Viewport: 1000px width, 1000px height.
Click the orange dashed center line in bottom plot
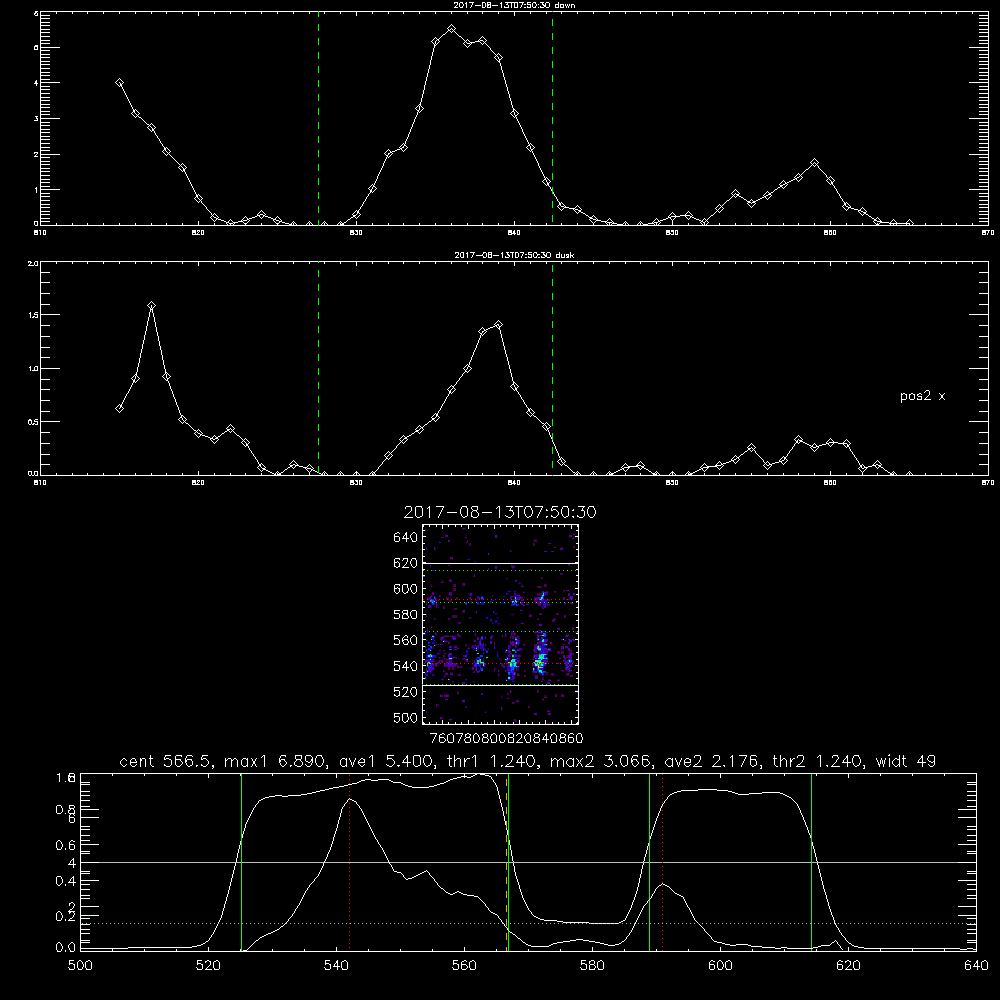(506, 862)
